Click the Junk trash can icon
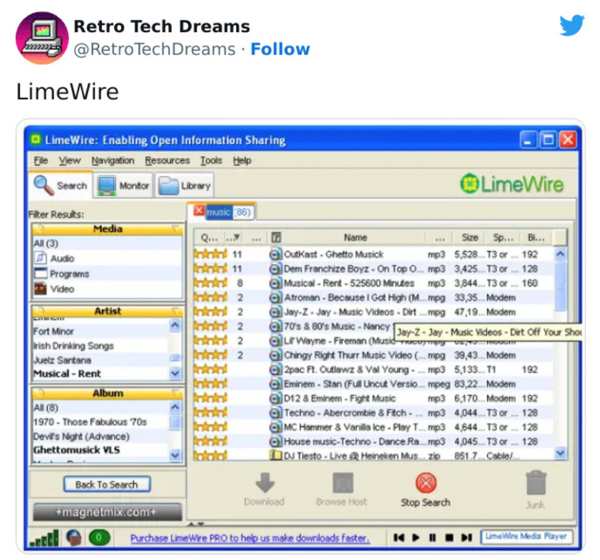This screenshot has height=560, width=600. coord(536,483)
